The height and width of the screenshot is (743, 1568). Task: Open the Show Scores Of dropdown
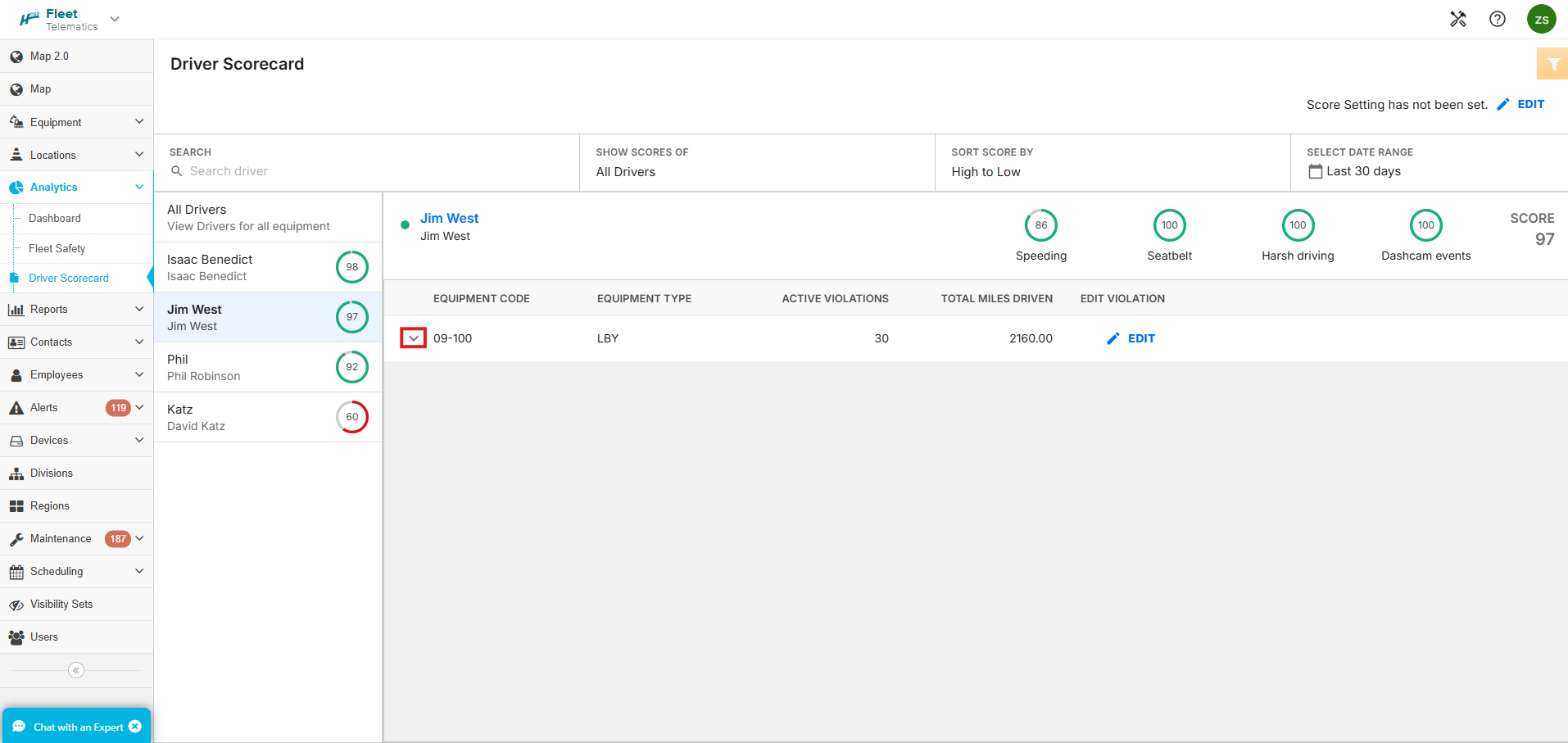(x=756, y=171)
